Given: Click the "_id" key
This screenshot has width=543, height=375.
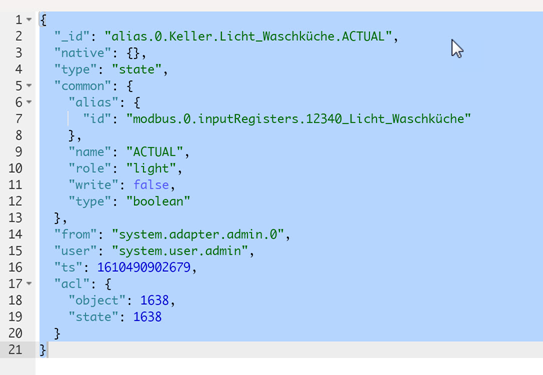Looking at the screenshot, I should click(72, 36).
